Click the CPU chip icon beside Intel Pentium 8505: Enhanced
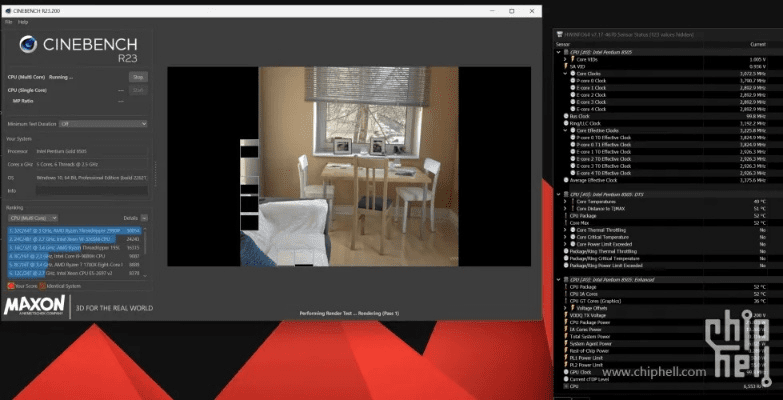The height and width of the screenshot is (400, 783). pos(567,279)
